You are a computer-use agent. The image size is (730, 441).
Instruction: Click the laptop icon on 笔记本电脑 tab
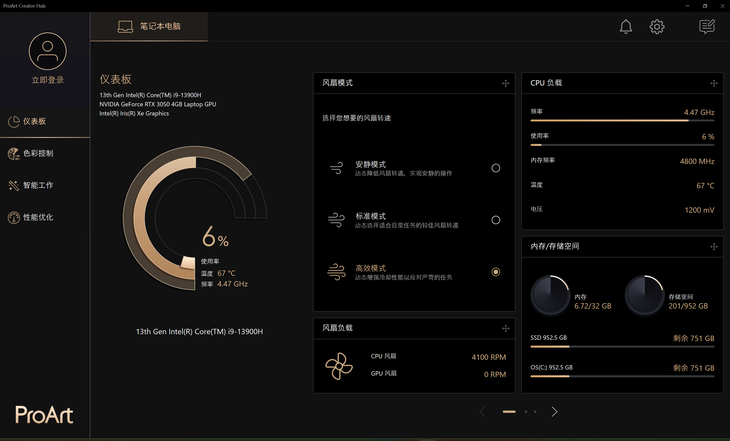(125, 27)
